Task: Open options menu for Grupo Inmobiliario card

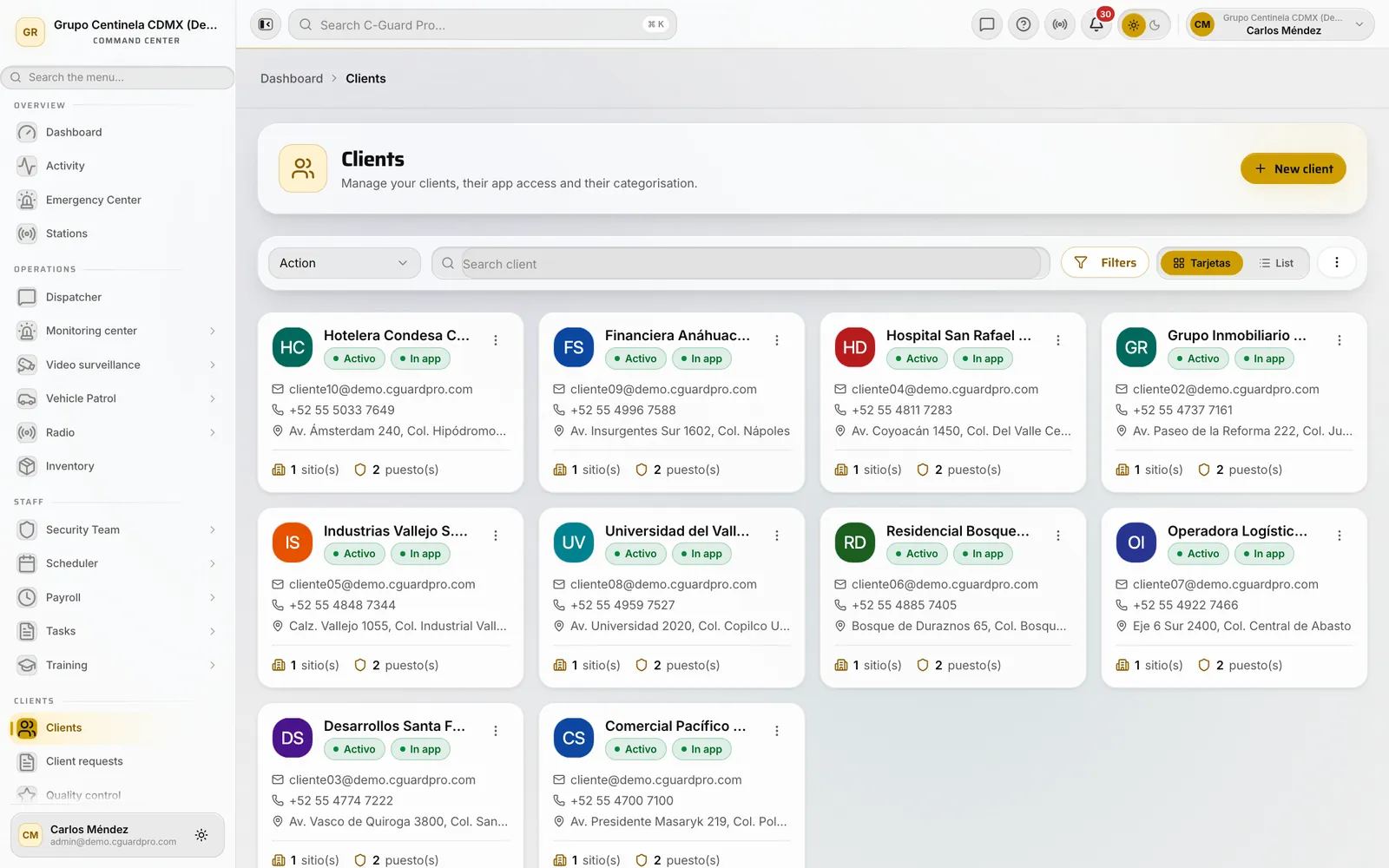Action: 1340,340
